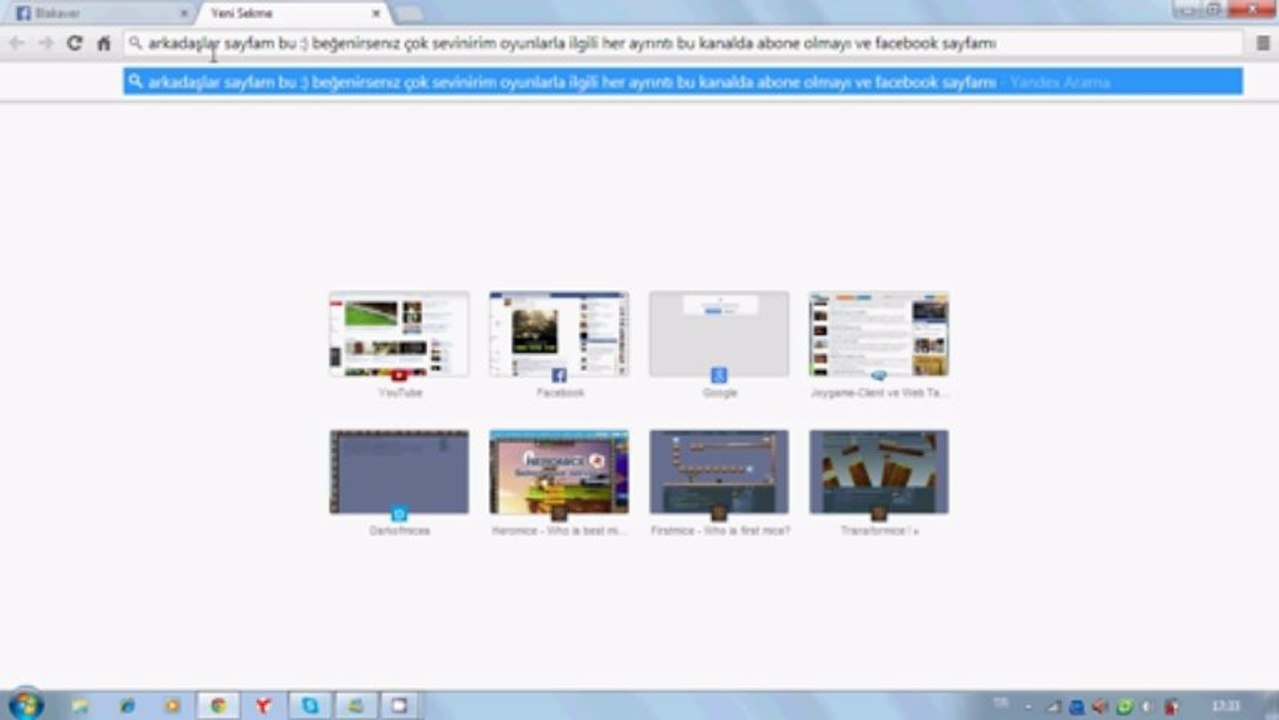Image resolution: width=1279 pixels, height=720 pixels.
Task: Open the Windows Start menu
Action: coord(24,705)
